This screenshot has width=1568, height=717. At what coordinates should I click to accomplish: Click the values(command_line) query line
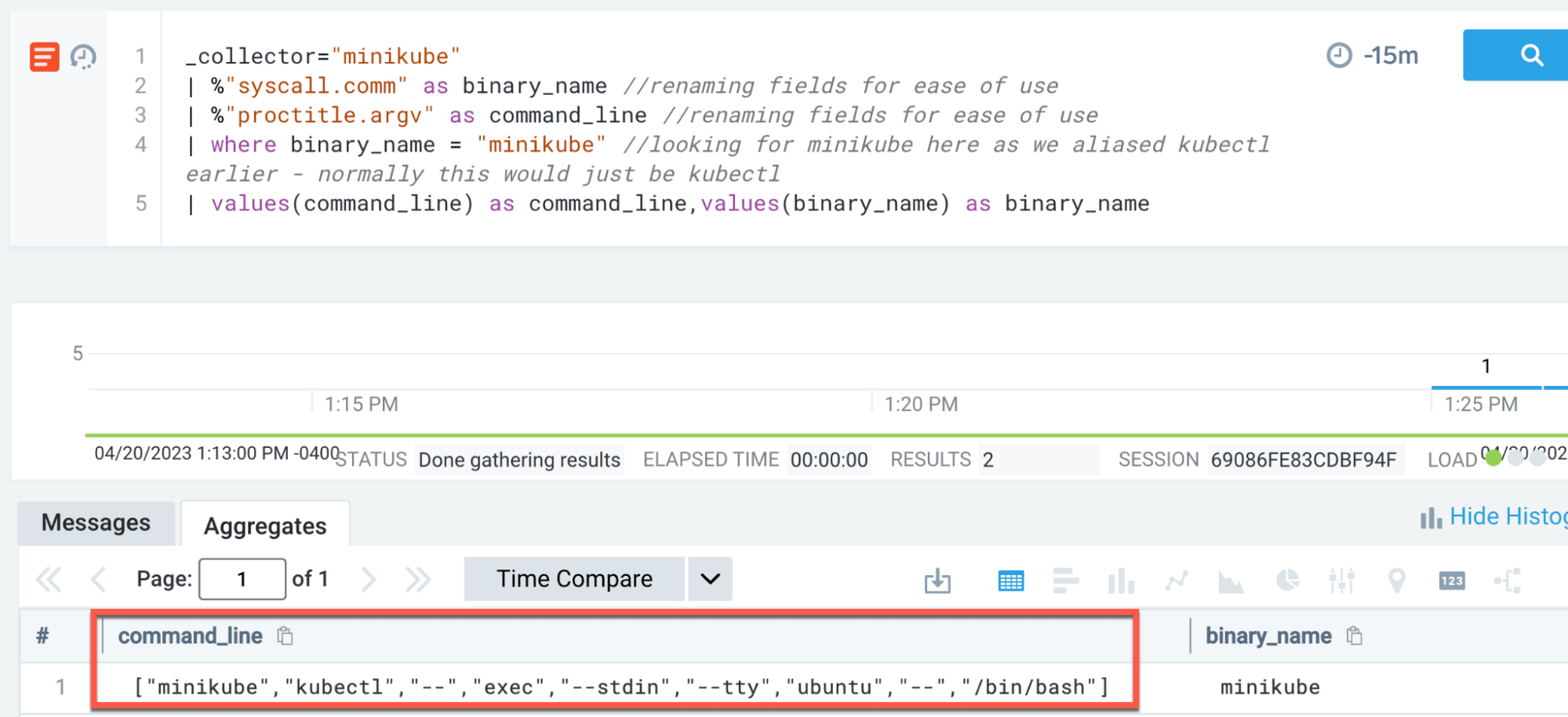click(668, 204)
